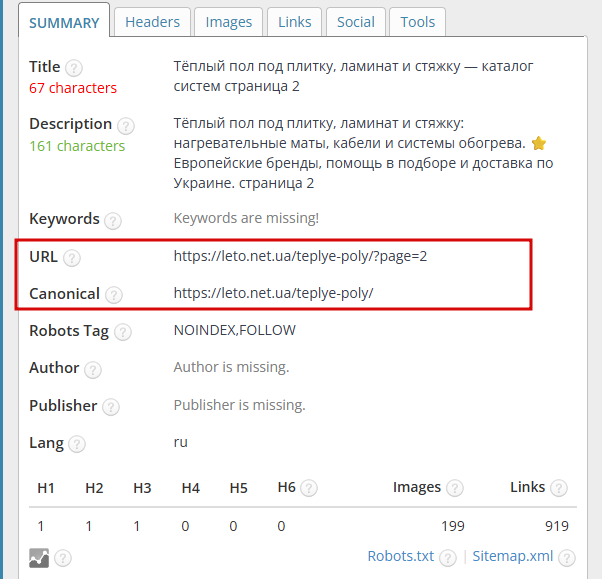Click the Robots Tag help icon

[123, 332]
